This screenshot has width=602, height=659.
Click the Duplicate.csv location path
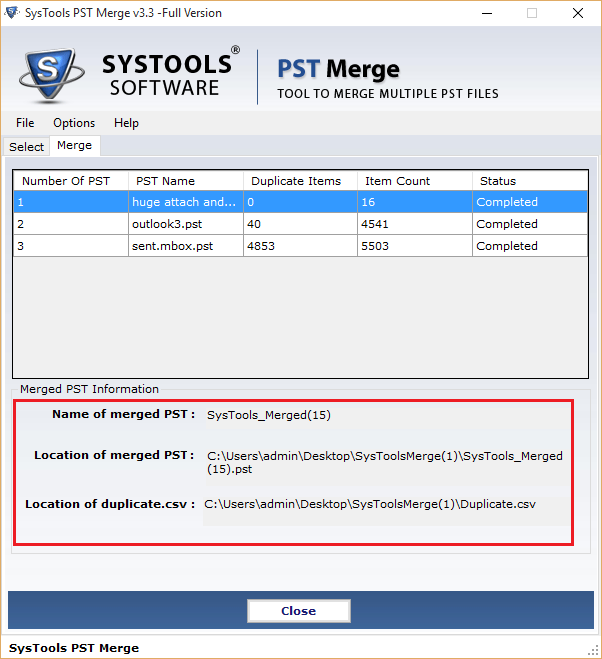[370, 504]
